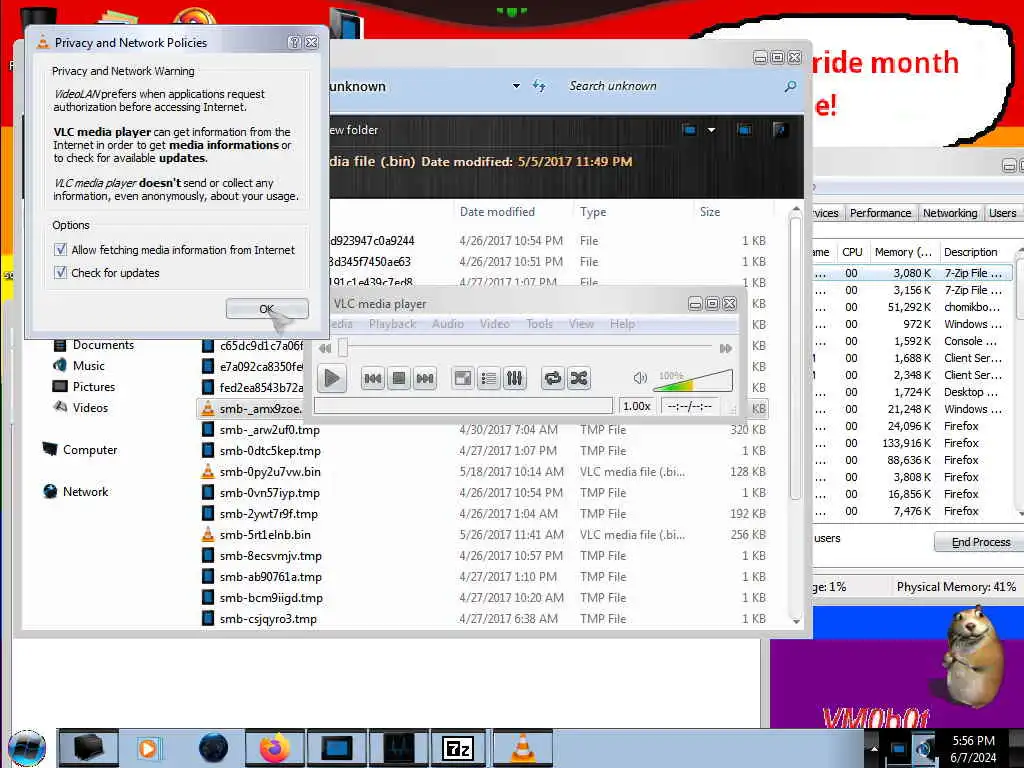Sort files by Size column

pos(710,212)
